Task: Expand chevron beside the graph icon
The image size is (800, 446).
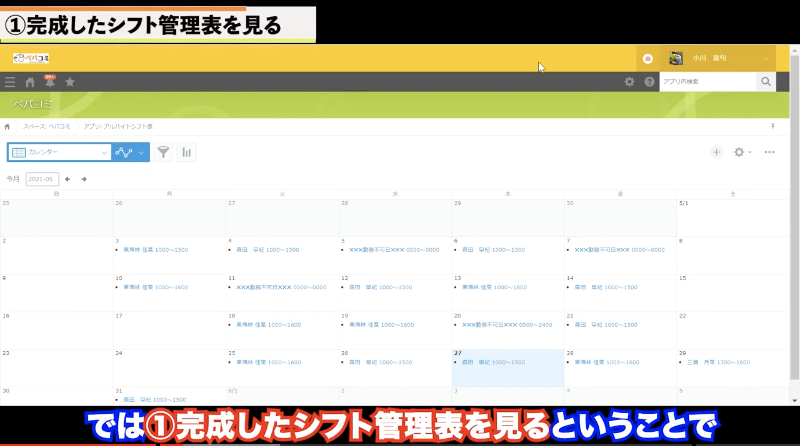Action: click(141, 152)
